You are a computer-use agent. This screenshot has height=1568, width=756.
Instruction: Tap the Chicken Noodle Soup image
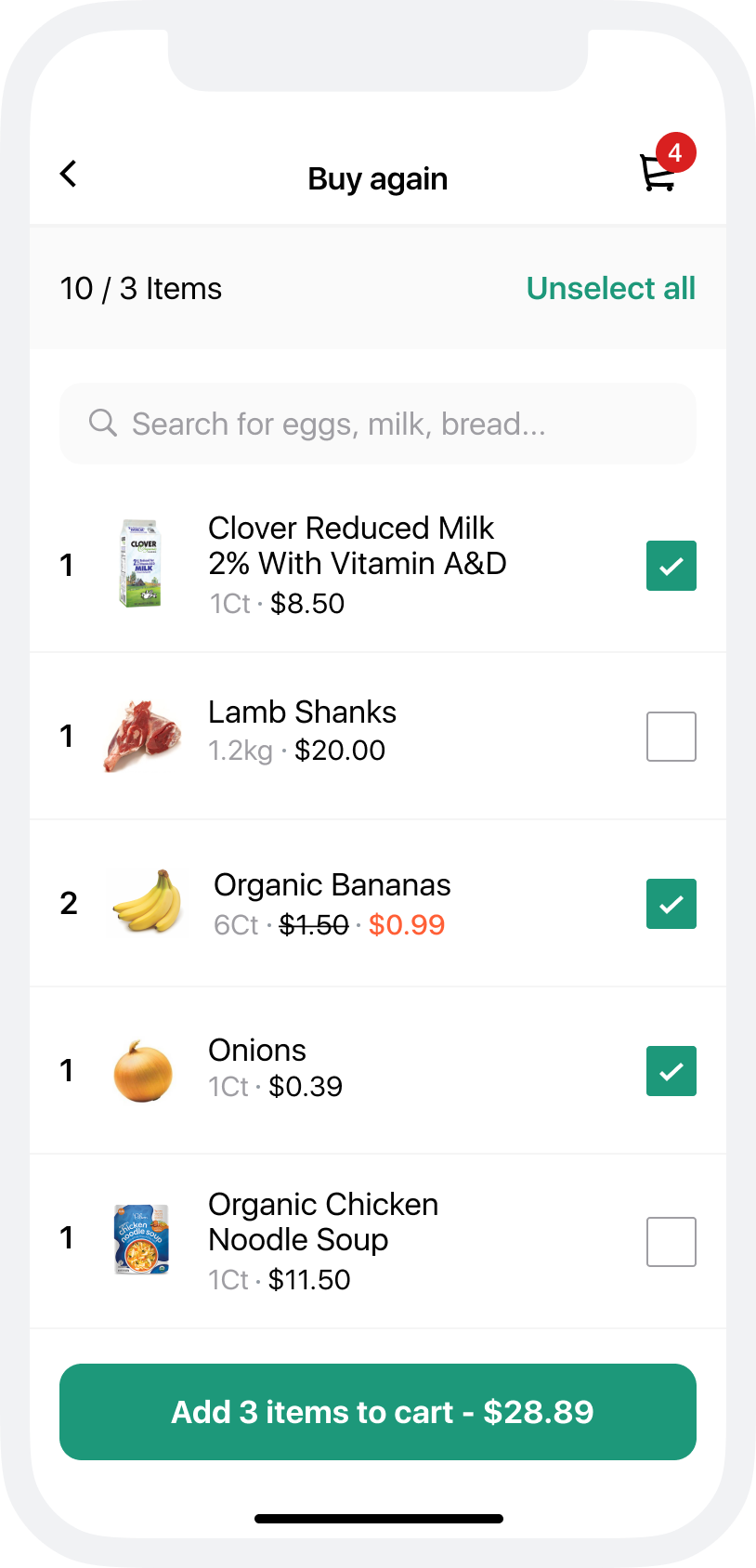pyautogui.click(x=142, y=1239)
